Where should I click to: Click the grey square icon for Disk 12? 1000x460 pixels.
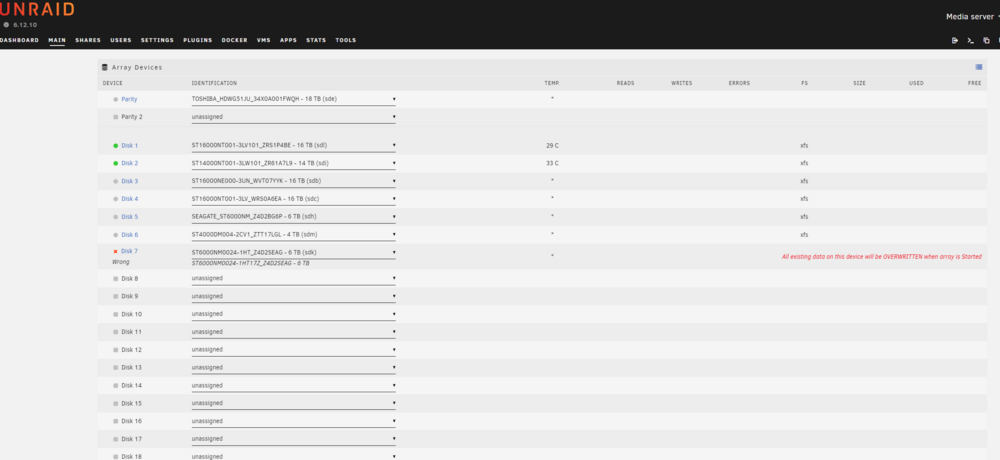(115, 350)
